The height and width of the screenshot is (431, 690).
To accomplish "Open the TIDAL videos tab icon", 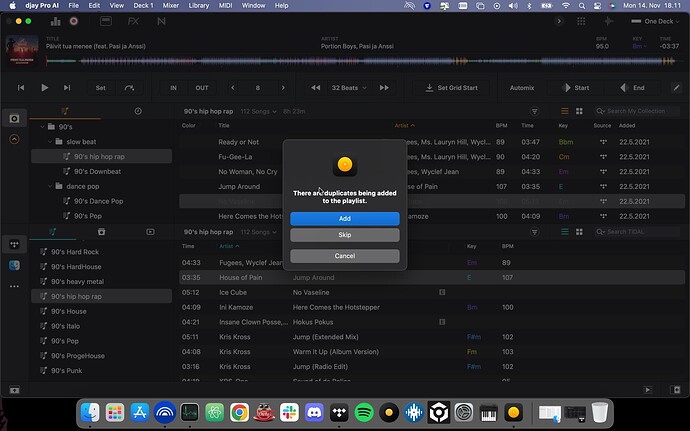I will pyautogui.click(x=150, y=232).
